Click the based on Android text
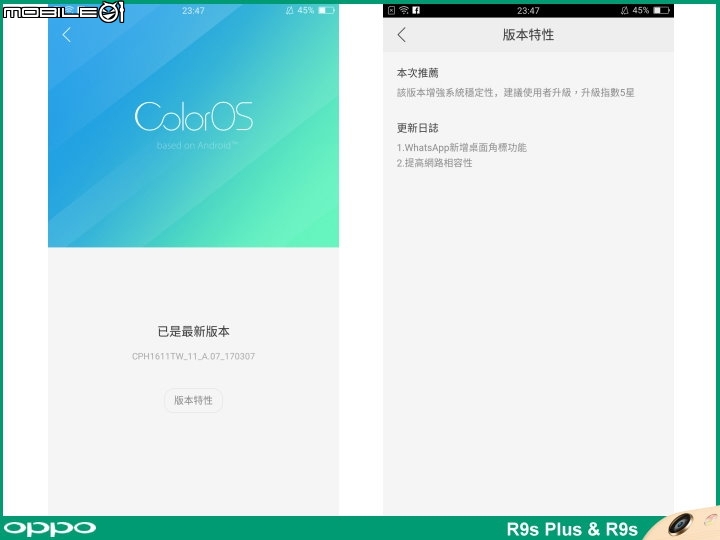The image size is (720, 540). point(197,146)
